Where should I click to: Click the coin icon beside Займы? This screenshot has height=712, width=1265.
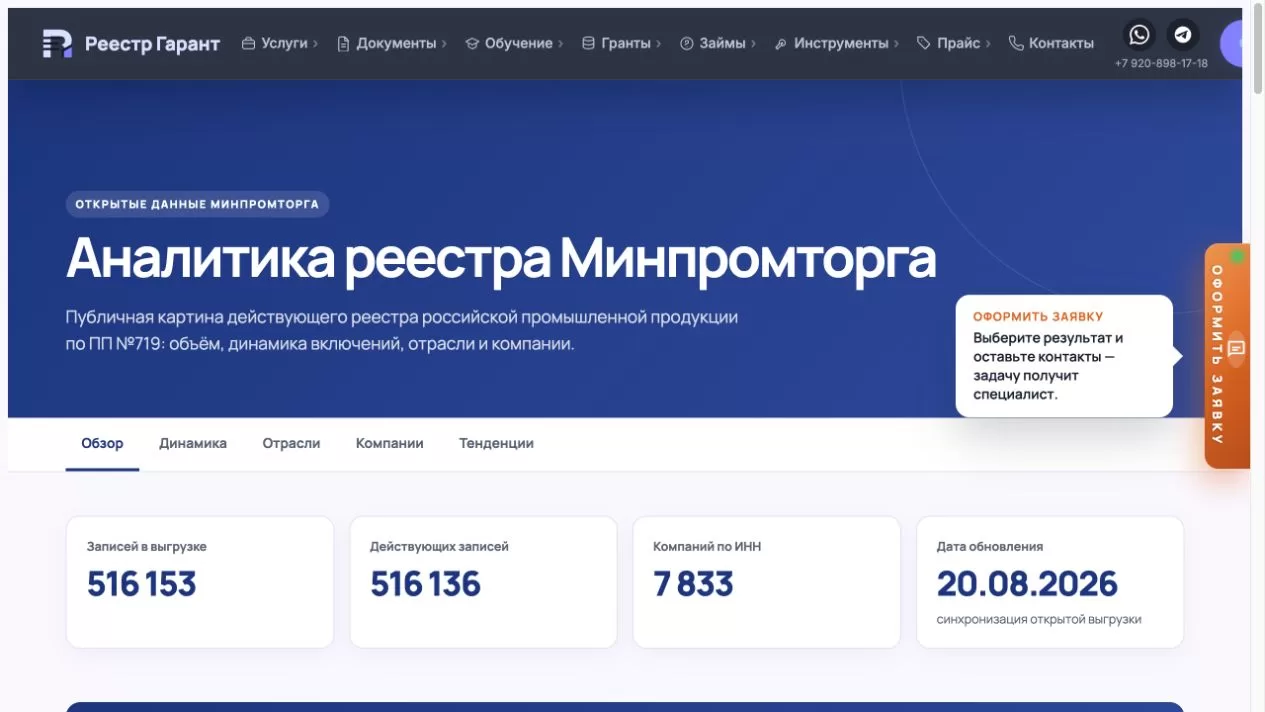(687, 44)
